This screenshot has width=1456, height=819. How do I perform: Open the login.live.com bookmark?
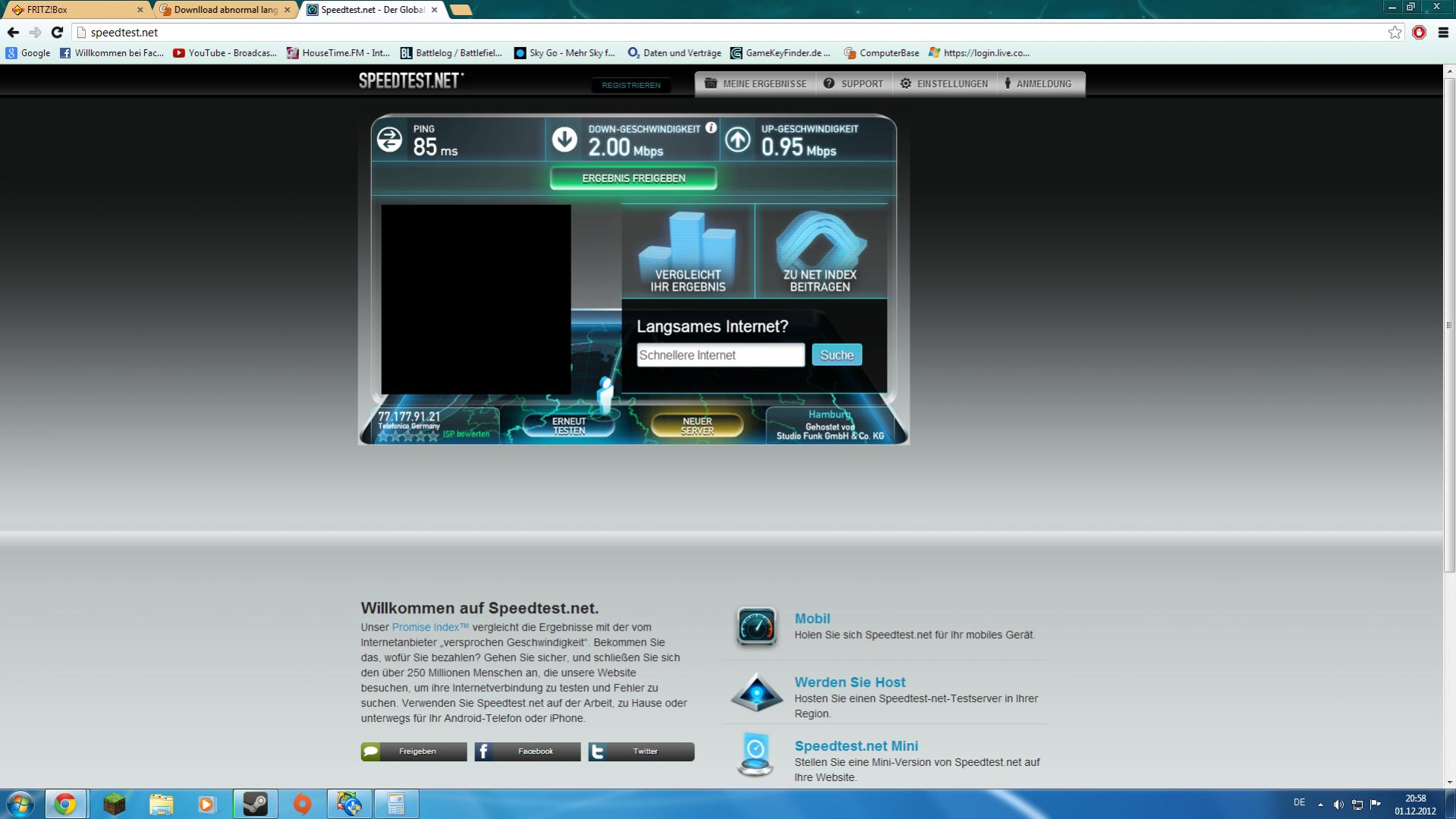click(979, 53)
